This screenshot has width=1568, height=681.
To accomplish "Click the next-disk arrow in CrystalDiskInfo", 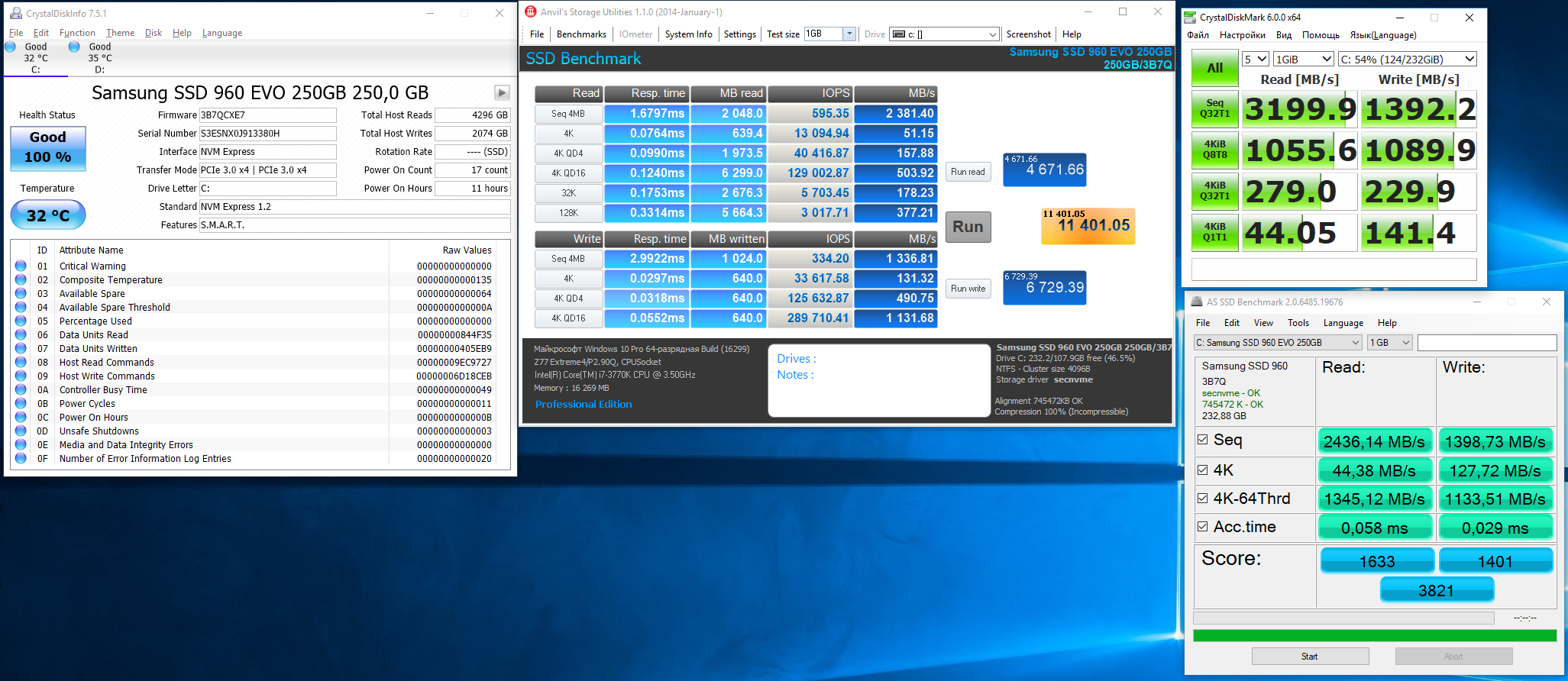I will [502, 92].
